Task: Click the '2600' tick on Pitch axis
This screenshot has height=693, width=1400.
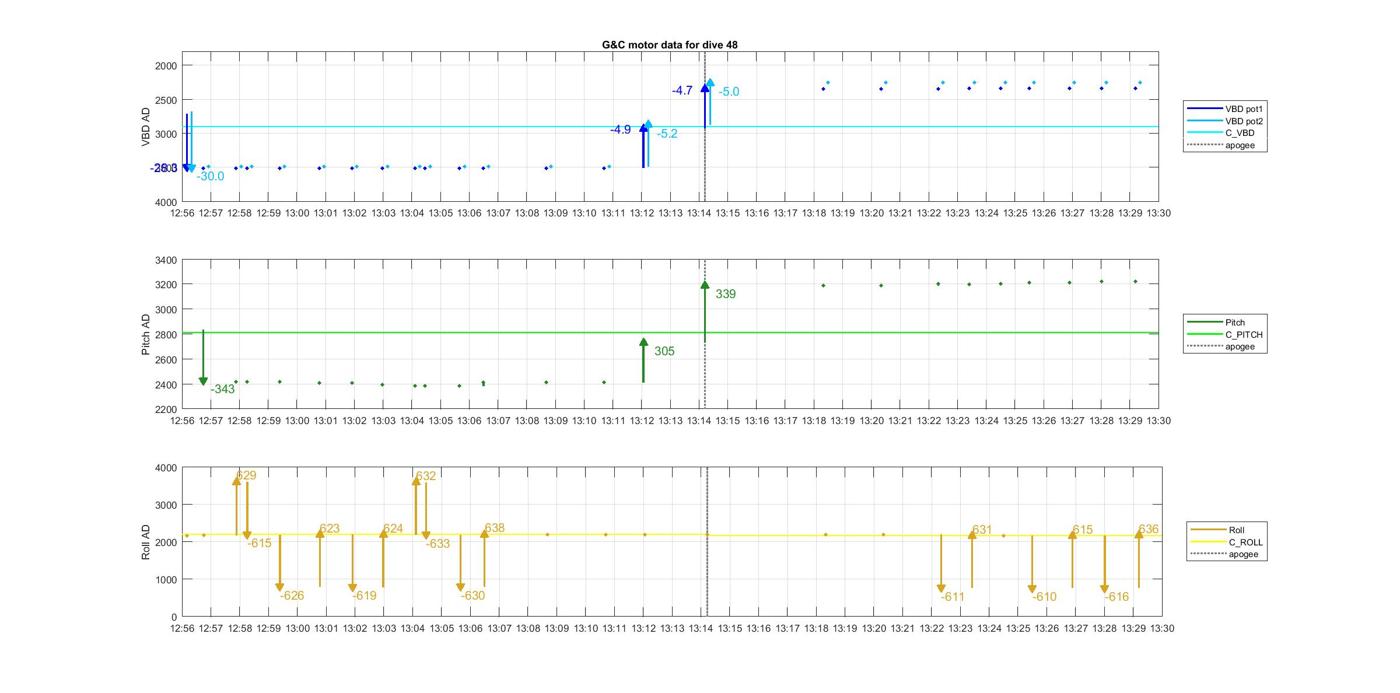Action: (167, 360)
